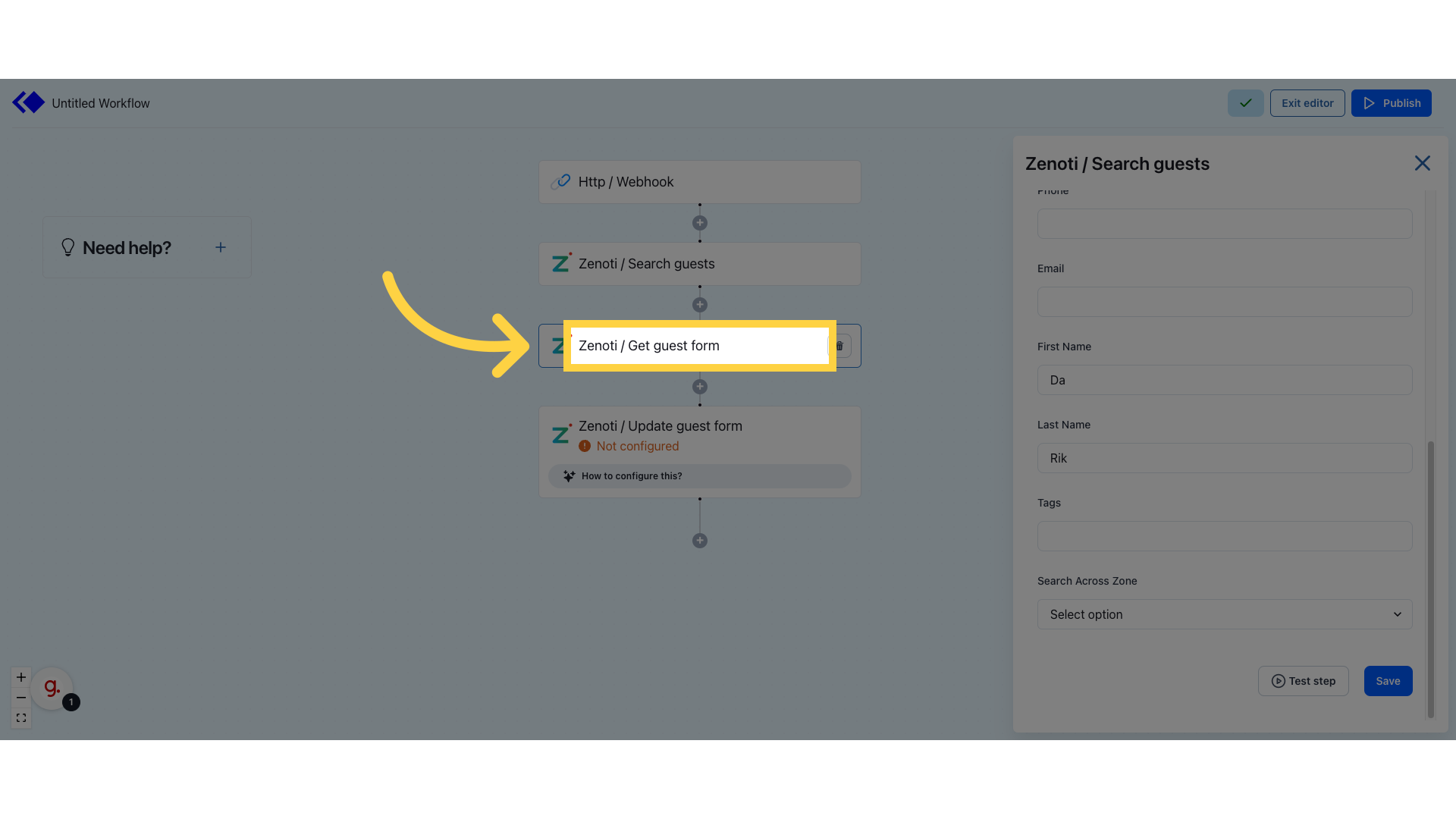Screen dimensions: 1456x819
Task: Click Zenoti logo on Update guest form
Action: point(561,435)
